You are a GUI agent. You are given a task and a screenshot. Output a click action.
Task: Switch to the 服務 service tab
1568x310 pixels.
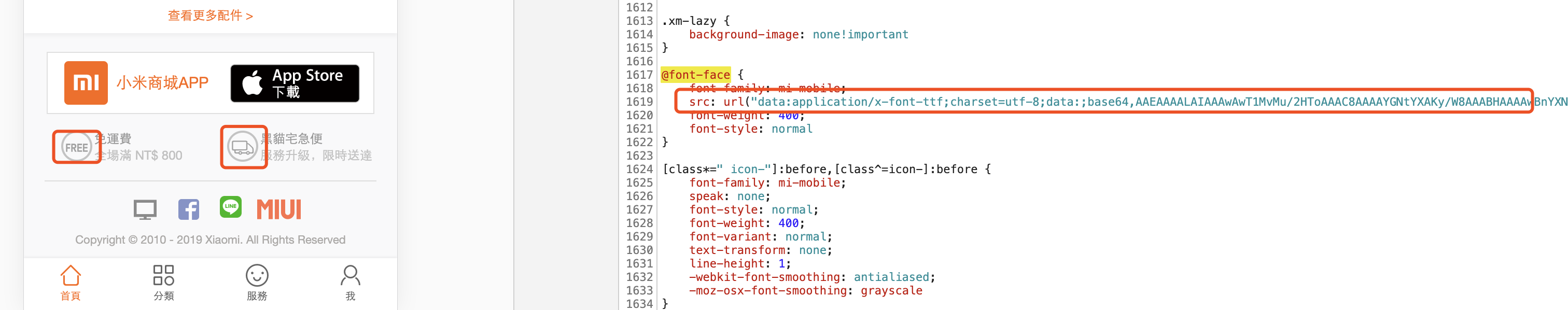pos(257,283)
